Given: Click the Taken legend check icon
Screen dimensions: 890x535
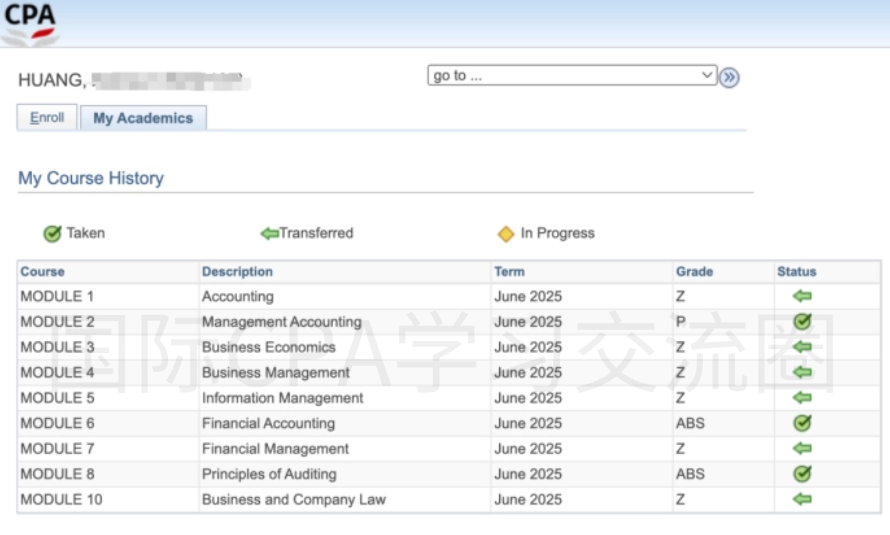Looking at the screenshot, I should [x=52, y=234].
